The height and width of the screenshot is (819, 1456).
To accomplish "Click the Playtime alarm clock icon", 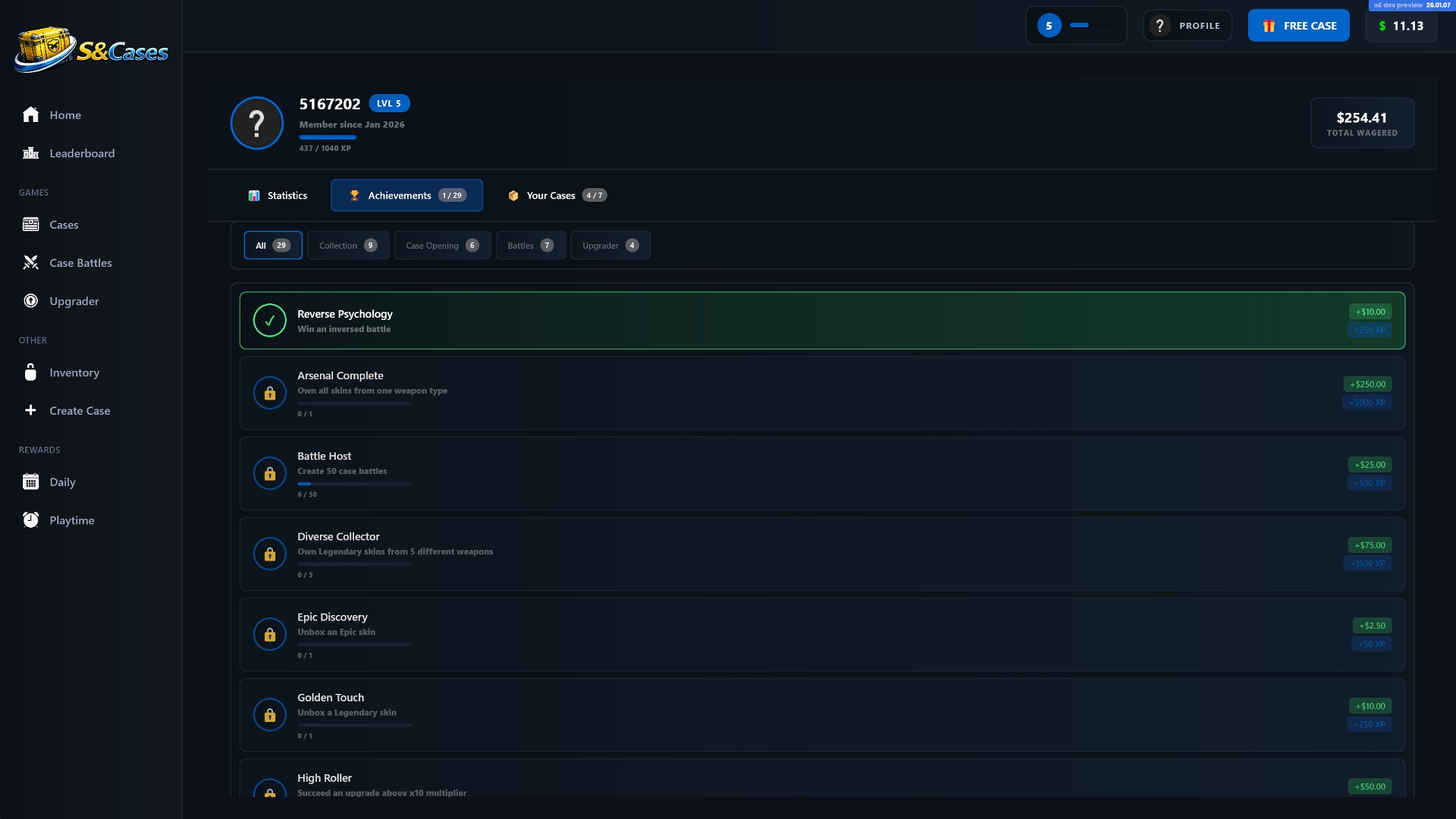I will 30,520.
